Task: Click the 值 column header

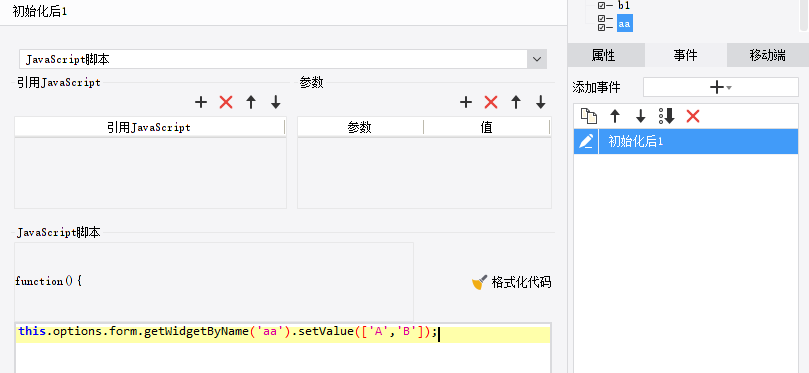Action: (x=487, y=127)
